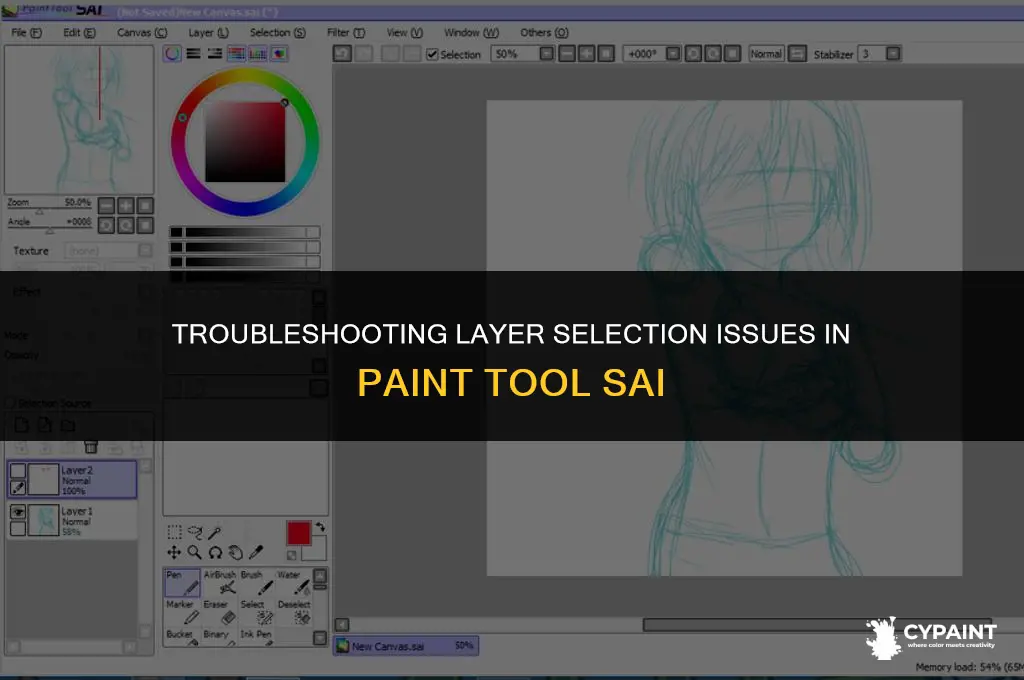The width and height of the screenshot is (1024, 680).
Task: Click the red foreground color swatch
Action: click(x=298, y=533)
